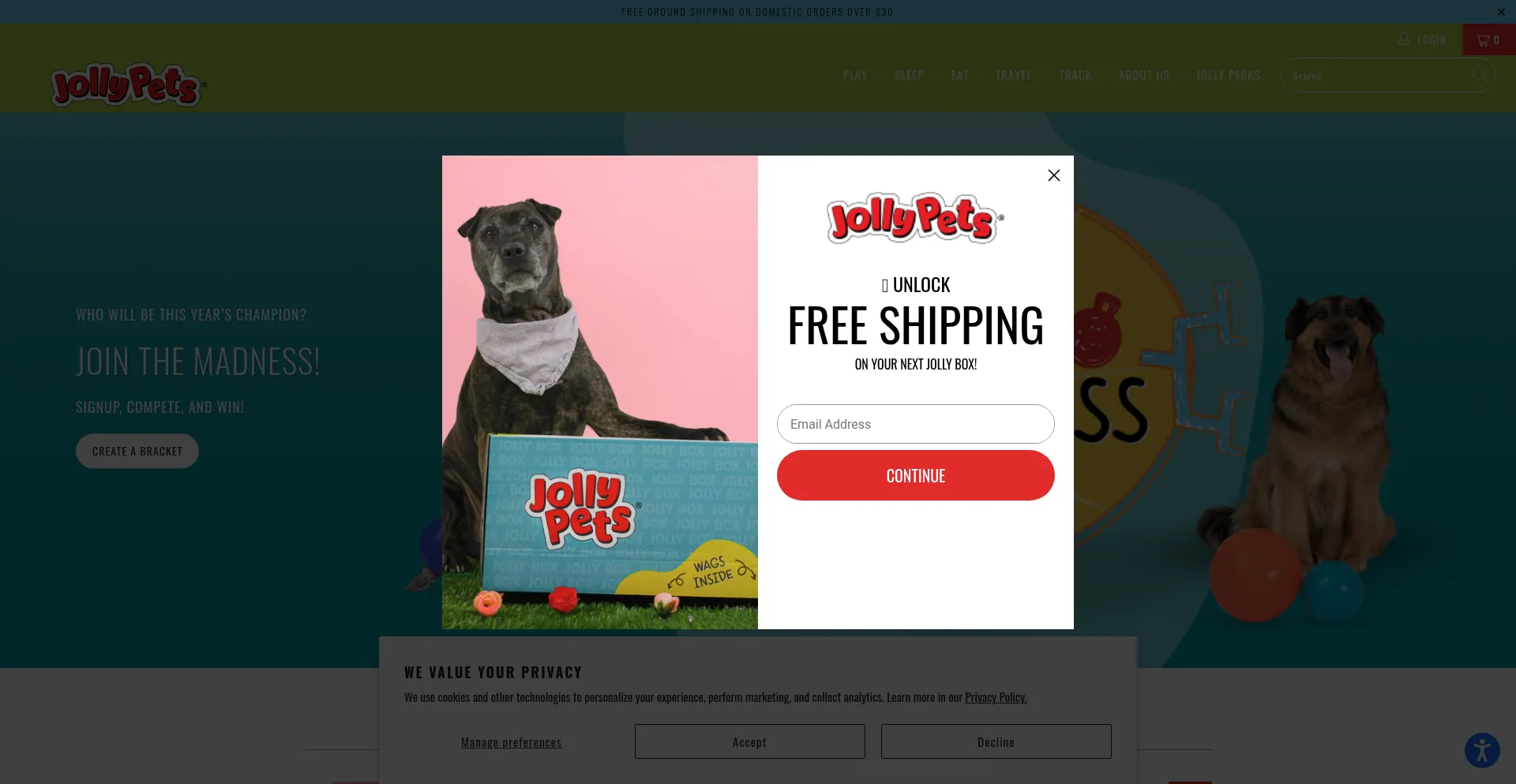This screenshot has width=1516, height=784.
Task: Decline the cookie privacy notice
Action: coord(996,741)
